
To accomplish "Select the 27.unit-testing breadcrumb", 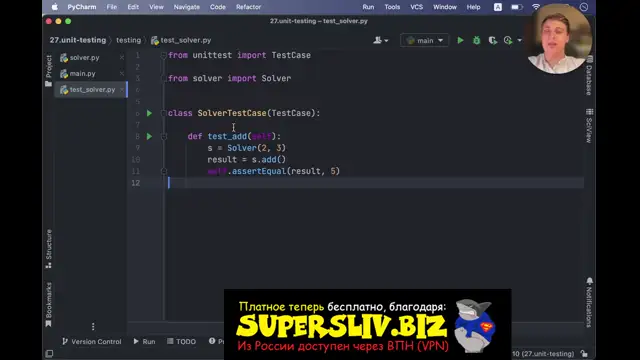I will pos(78,40).
